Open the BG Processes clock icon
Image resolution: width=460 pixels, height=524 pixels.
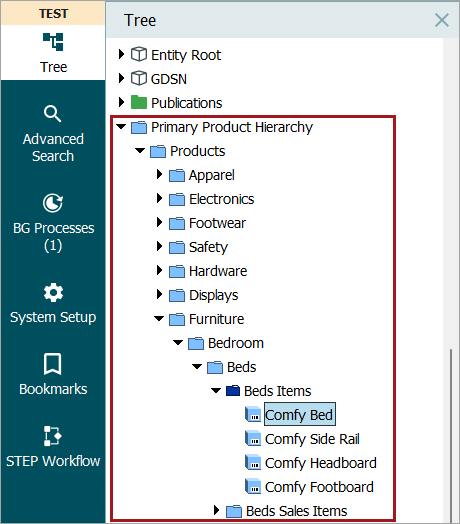pyautogui.click(x=53, y=203)
